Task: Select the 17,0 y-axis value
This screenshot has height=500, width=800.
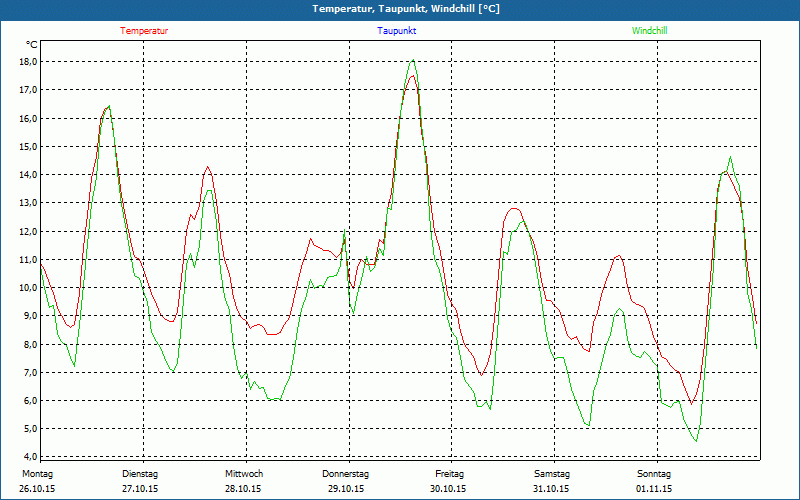Action: pos(29,90)
